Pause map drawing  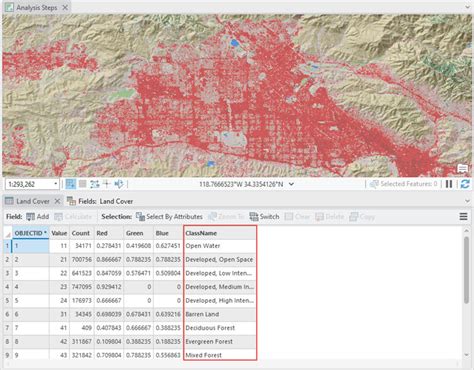point(449,184)
